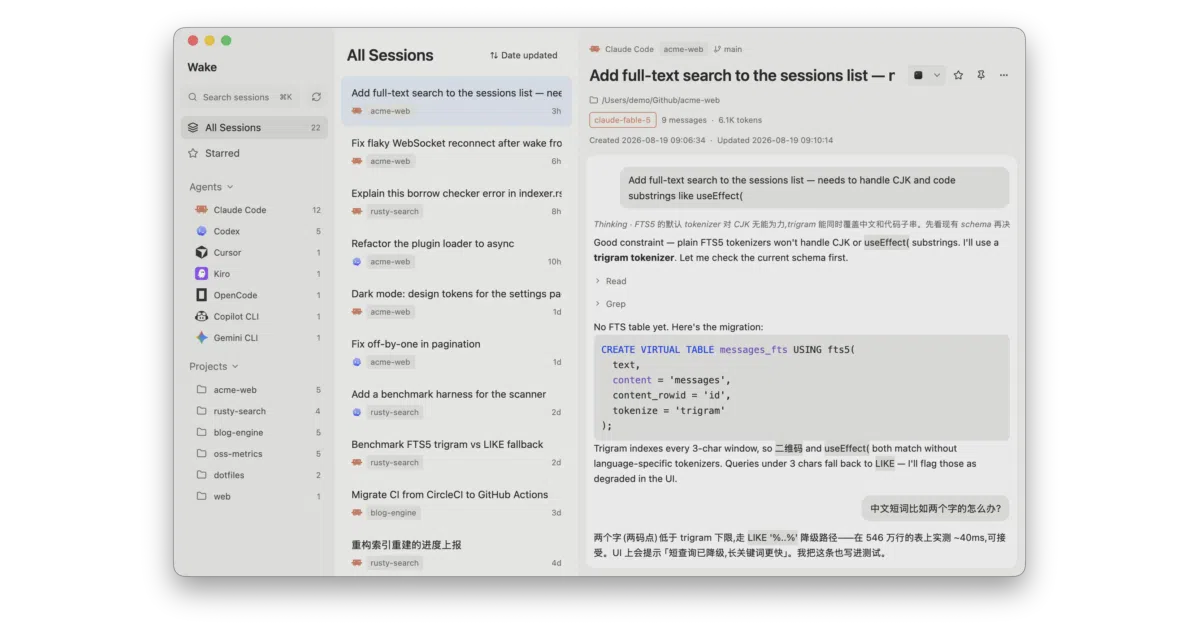The image size is (1200, 630).
Task: Click the more options ellipsis icon
Action: 1004,75
